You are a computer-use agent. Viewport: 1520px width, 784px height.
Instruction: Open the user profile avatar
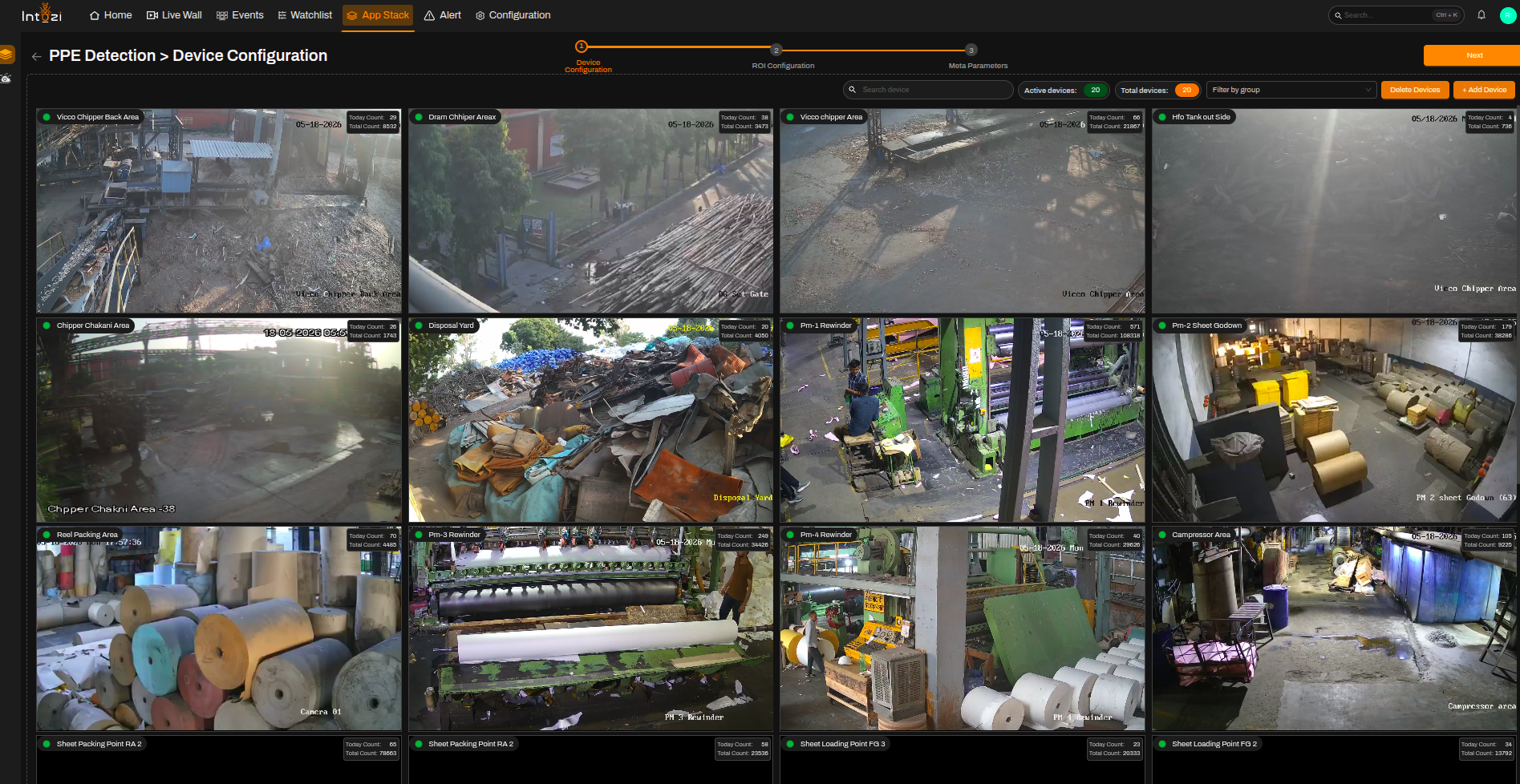1508,15
